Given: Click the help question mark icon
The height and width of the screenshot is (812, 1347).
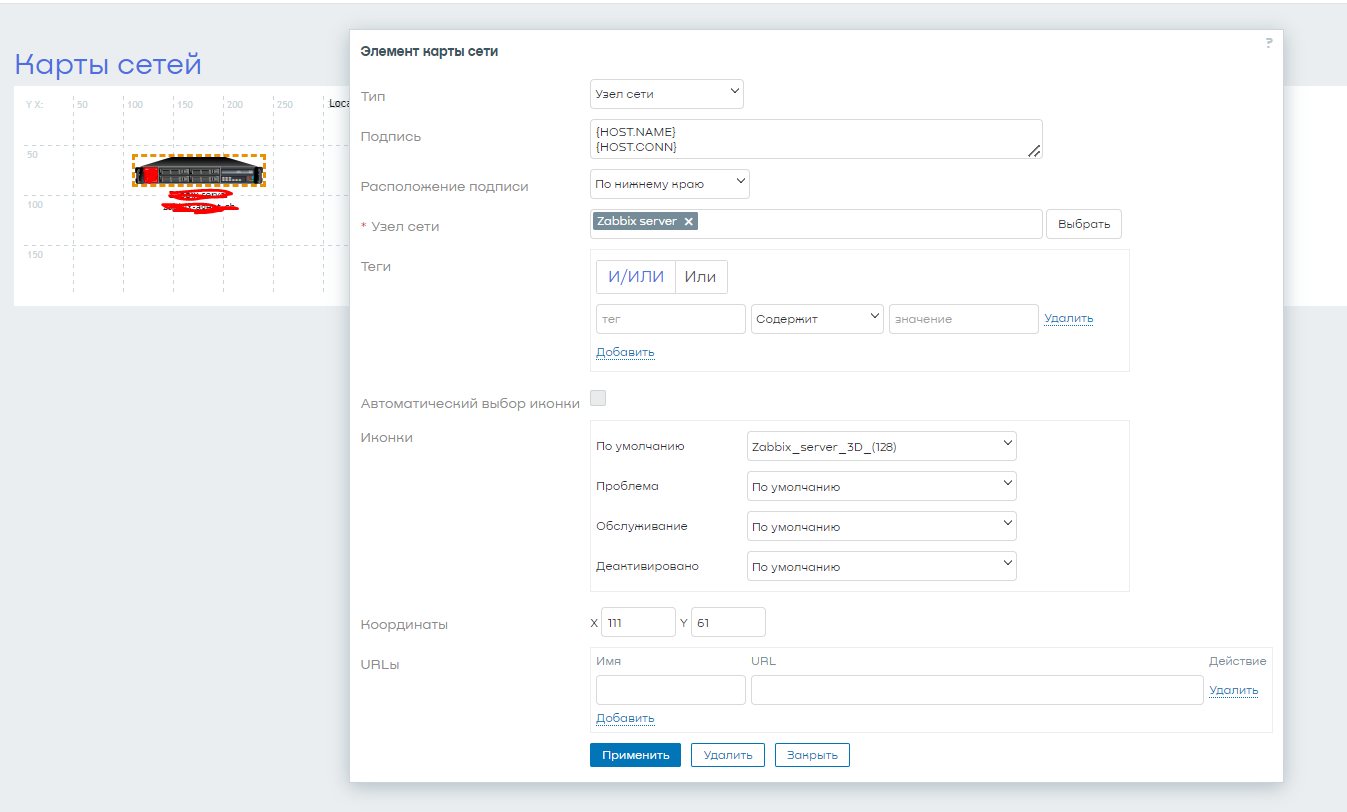Looking at the screenshot, I should tap(1269, 42).
